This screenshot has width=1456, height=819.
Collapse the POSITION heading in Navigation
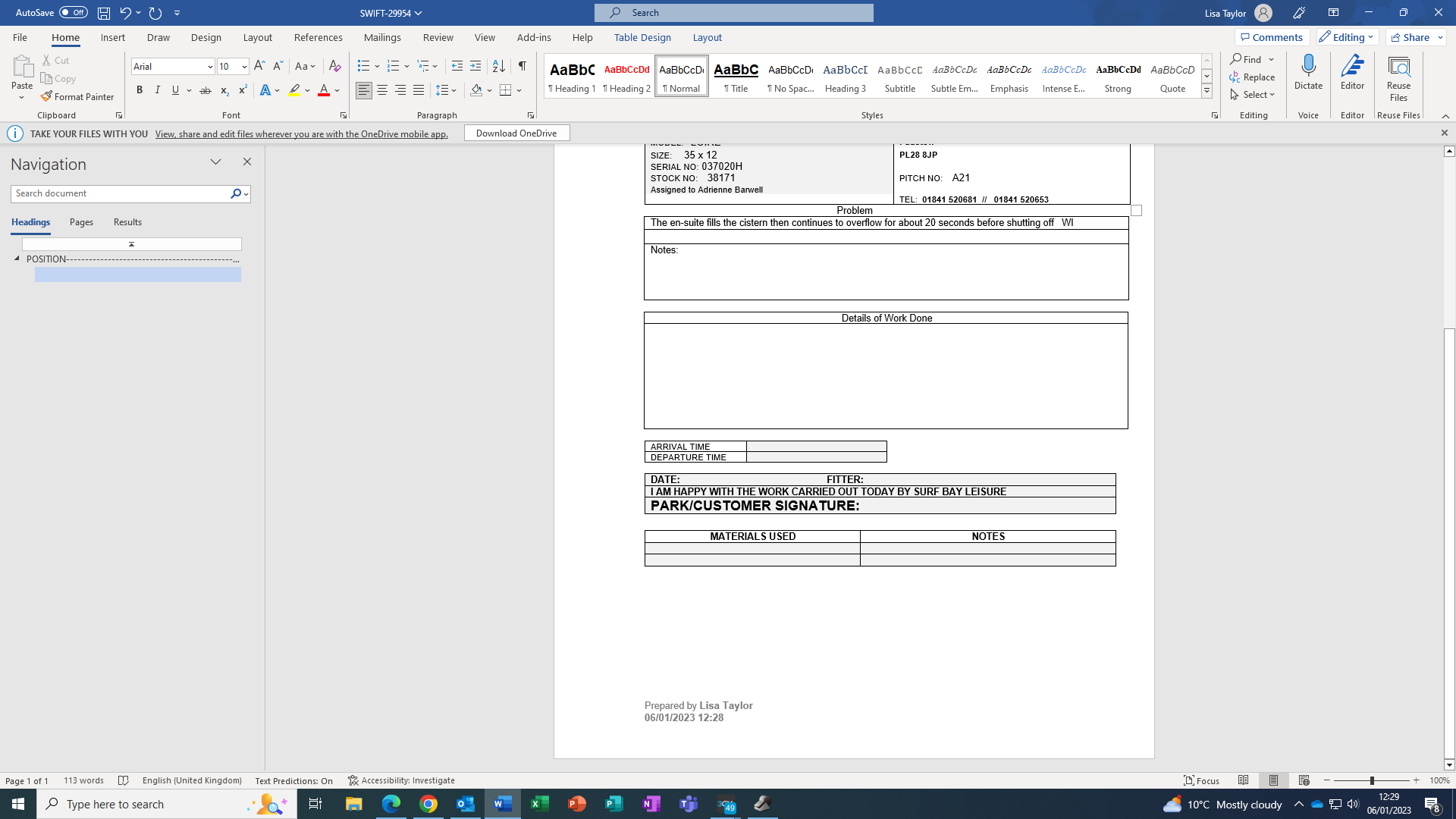coord(17,259)
